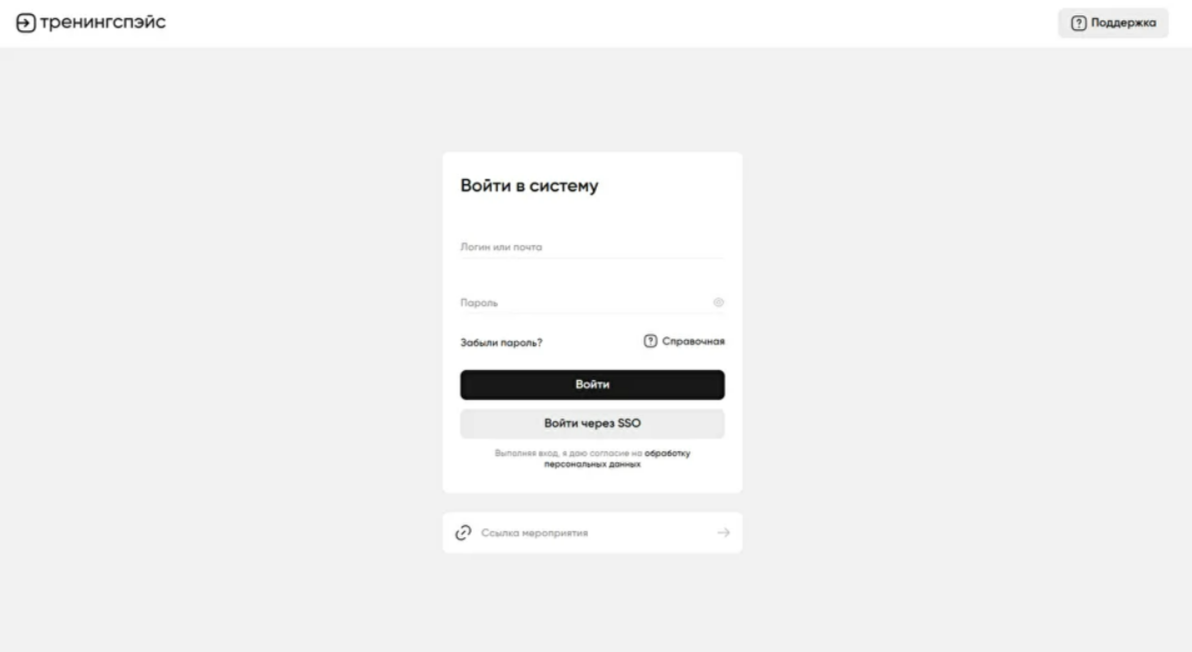
Task: Click the 'Войти в систему' heading
Action: [x=529, y=186]
